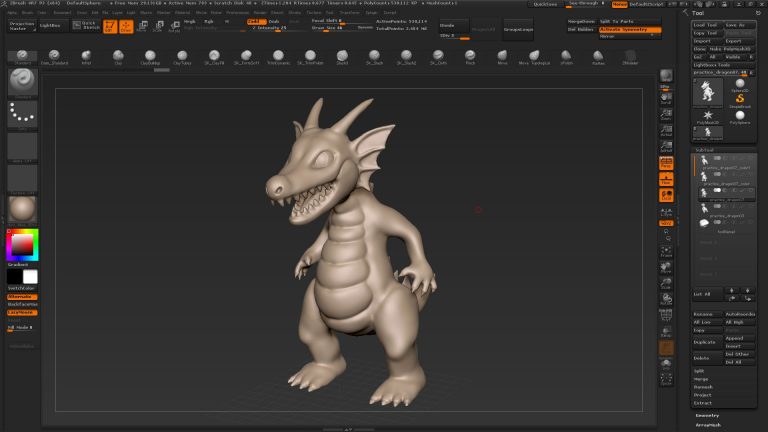Toggle Edit mode button

[110, 26]
